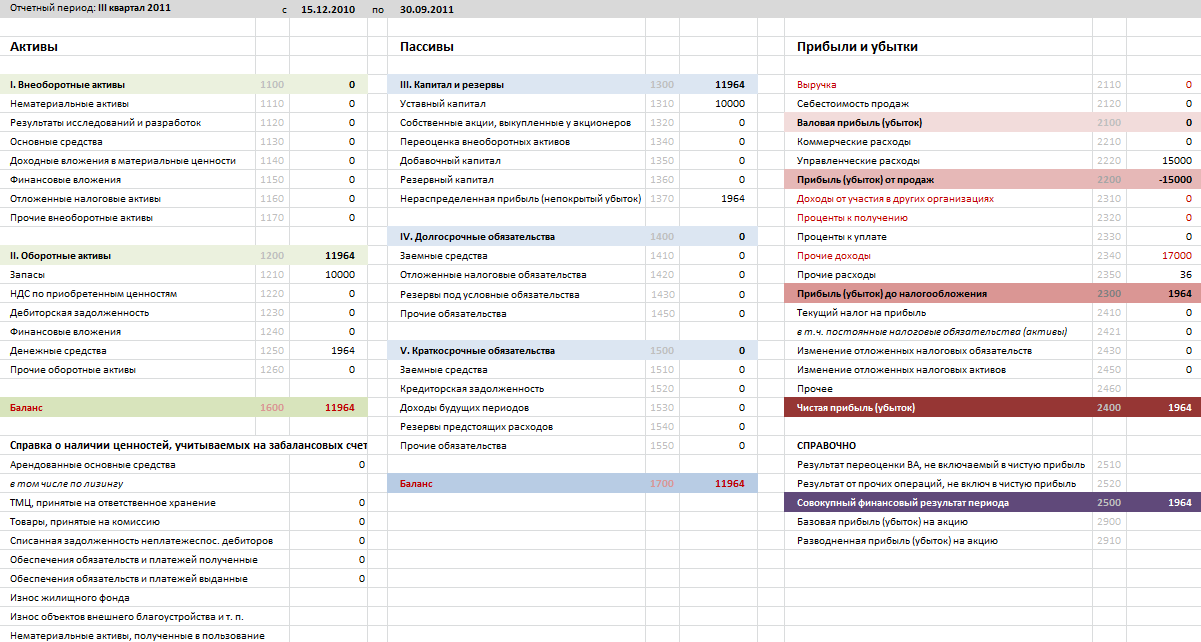Image resolution: width=1201 pixels, height=642 pixels.
Task: Select 'Арендованные основные средства' label cell
Action: [x=92, y=465]
